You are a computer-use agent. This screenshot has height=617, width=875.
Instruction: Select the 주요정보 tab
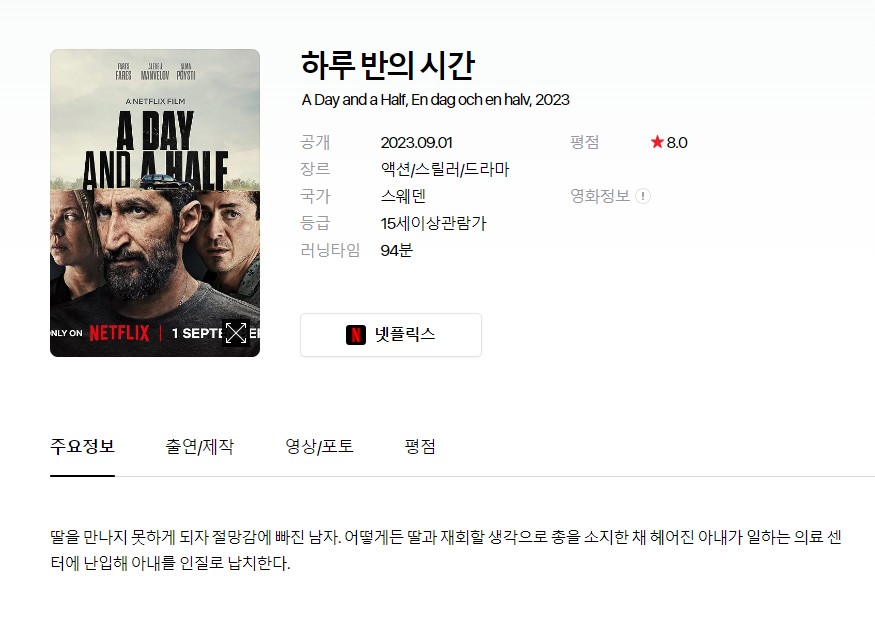(x=83, y=446)
